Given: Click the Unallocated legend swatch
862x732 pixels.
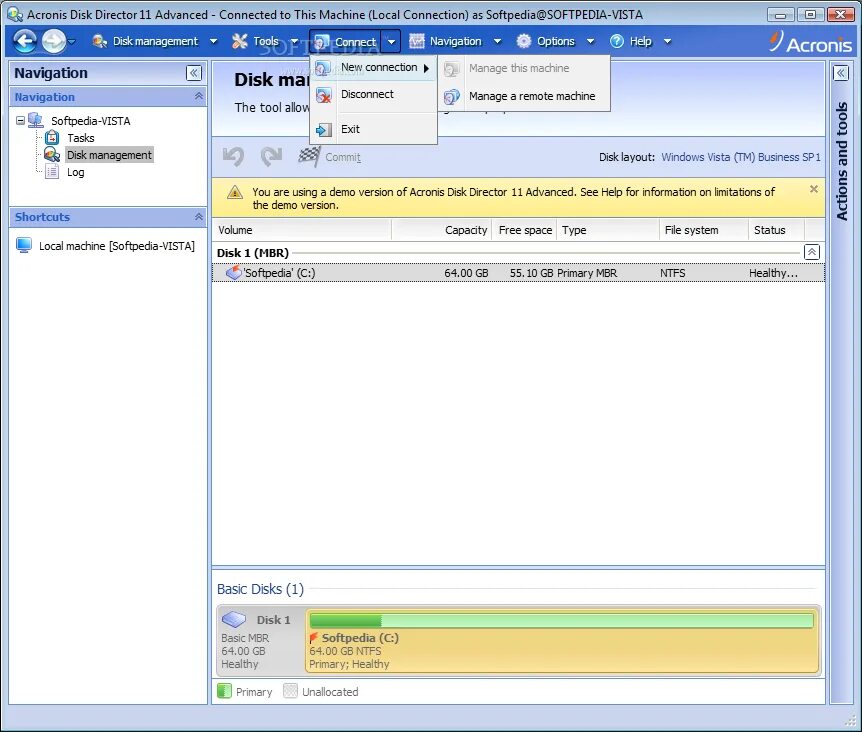Looking at the screenshot, I should [x=290, y=691].
